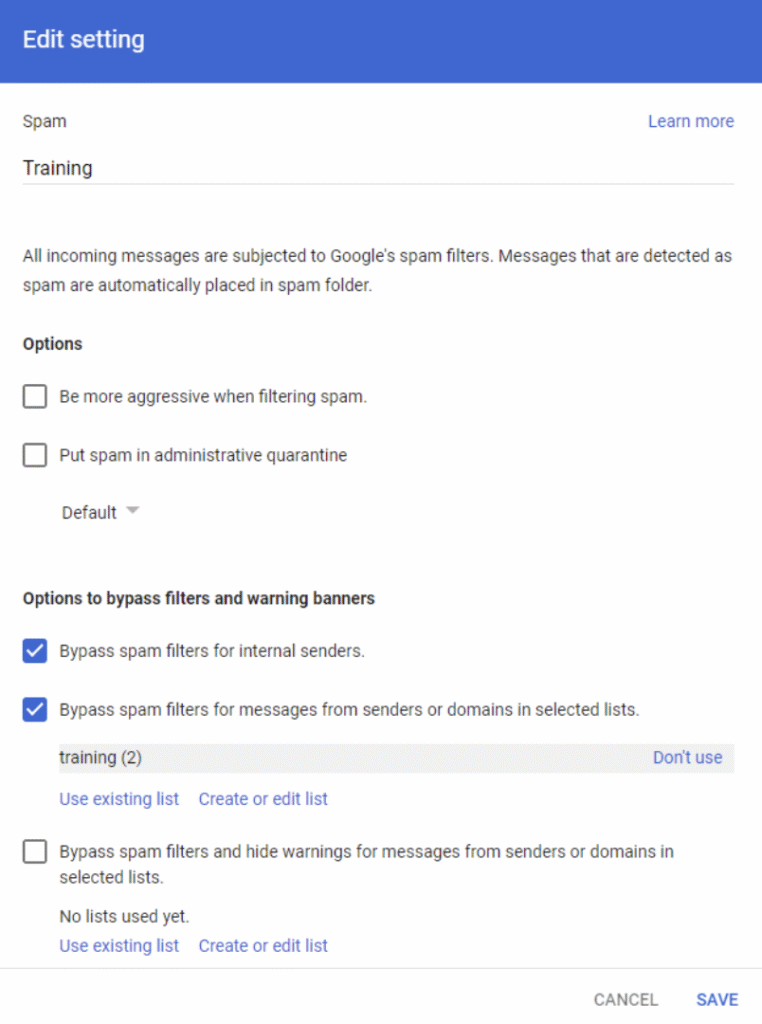This screenshot has height=1024, width=762.
Task: Enable bypass filters and hide warnings checkbox
Action: pyautogui.click(x=35, y=852)
